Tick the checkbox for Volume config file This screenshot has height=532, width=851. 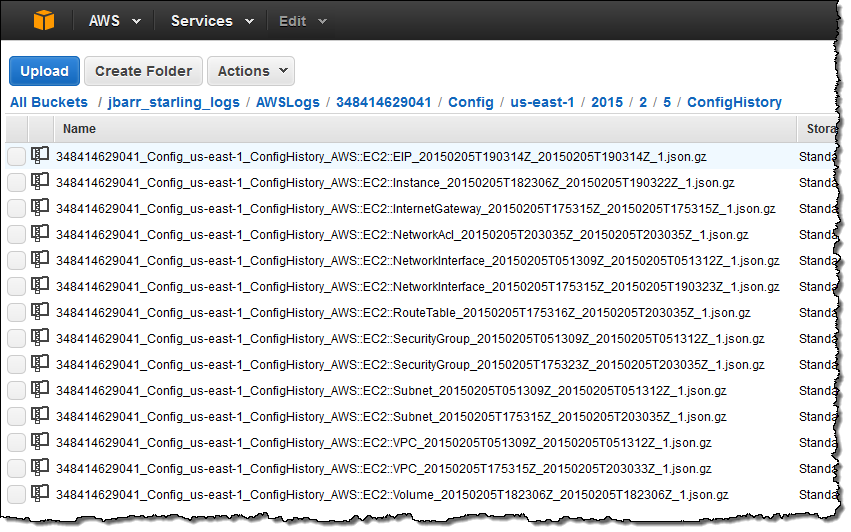click(x=16, y=494)
